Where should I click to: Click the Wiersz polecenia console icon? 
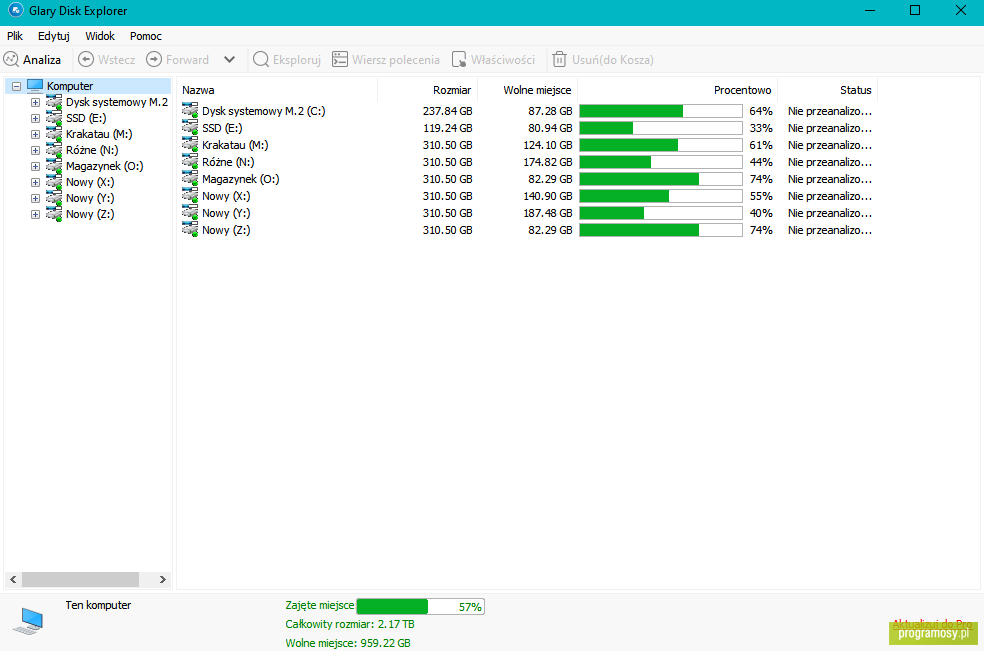(340, 60)
